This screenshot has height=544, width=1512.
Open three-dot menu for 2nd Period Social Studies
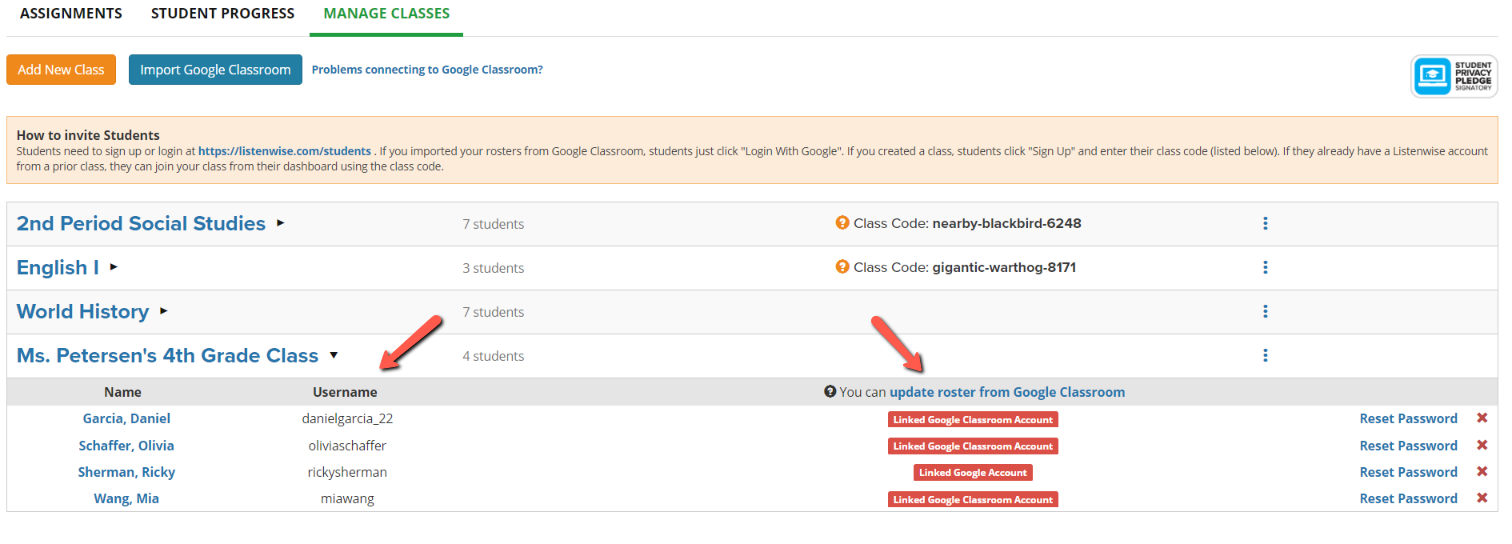pyautogui.click(x=1265, y=224)
